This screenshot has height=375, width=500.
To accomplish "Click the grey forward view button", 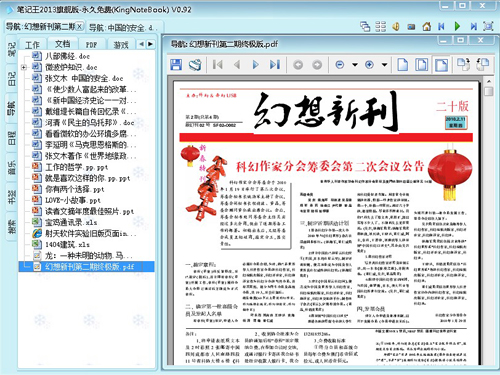I will [317, 65].
